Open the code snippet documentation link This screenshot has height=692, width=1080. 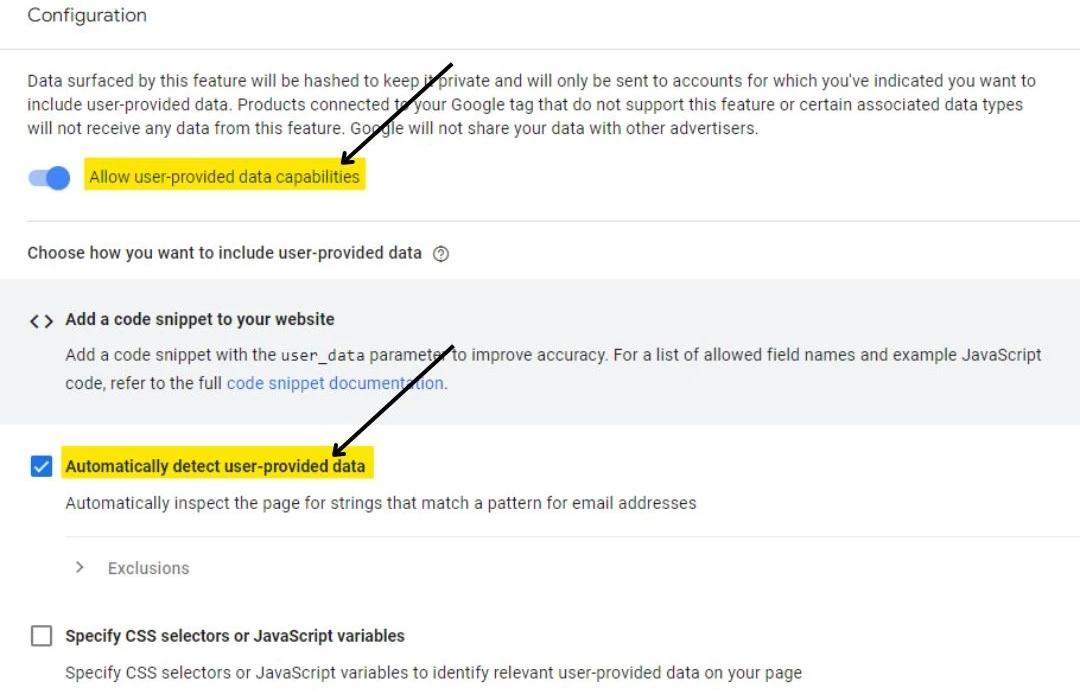click(x=335, y=383)
